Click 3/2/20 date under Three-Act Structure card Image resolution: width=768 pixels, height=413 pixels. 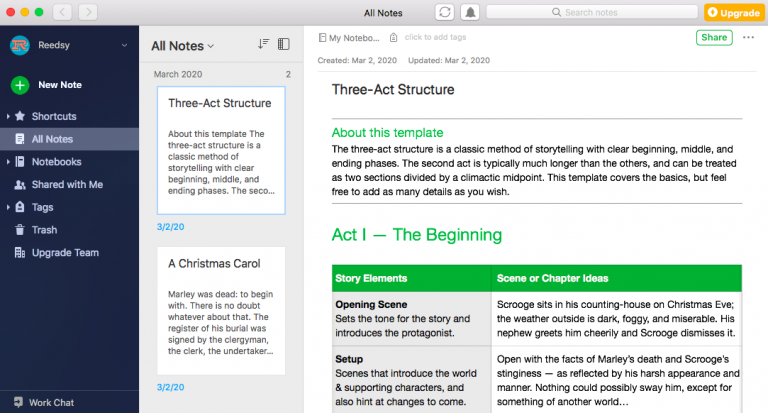(x=170, y=227)
